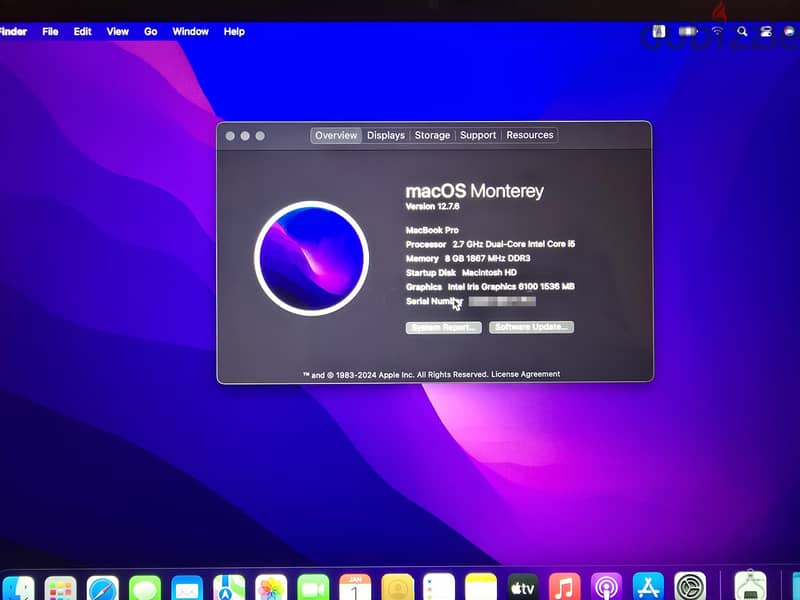Open Calendar in the dock
Screen dimensions: 800x600
click(x=355, y=588)
